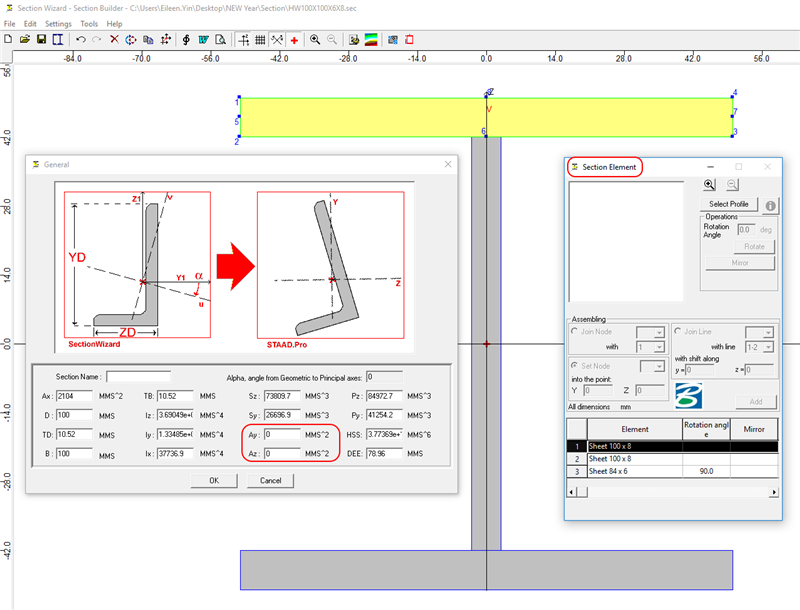This screenshot has height=610, width=800.
Task: Toggle the grid display toolbar icon
Action: (260, 40)
